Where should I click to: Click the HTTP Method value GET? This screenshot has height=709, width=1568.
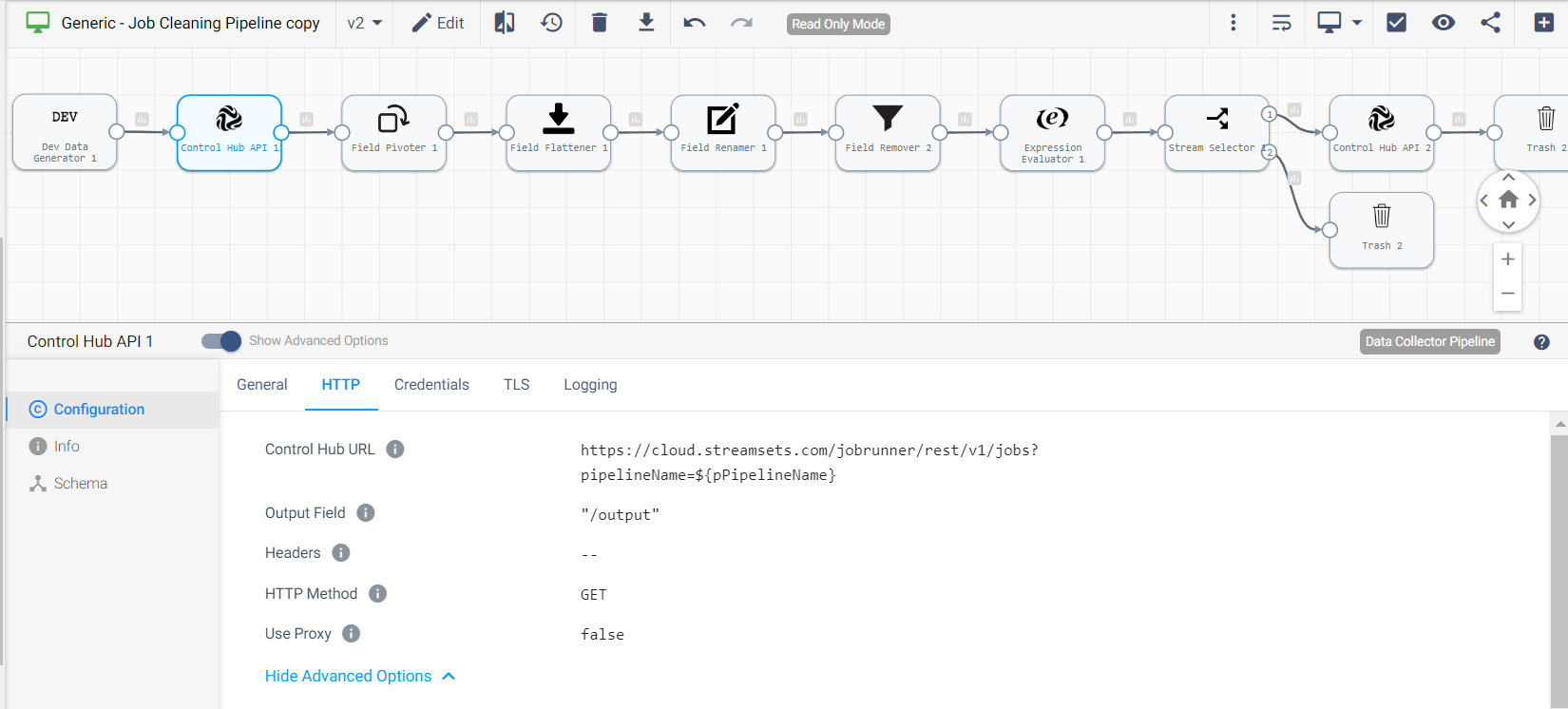pos(594,595)
